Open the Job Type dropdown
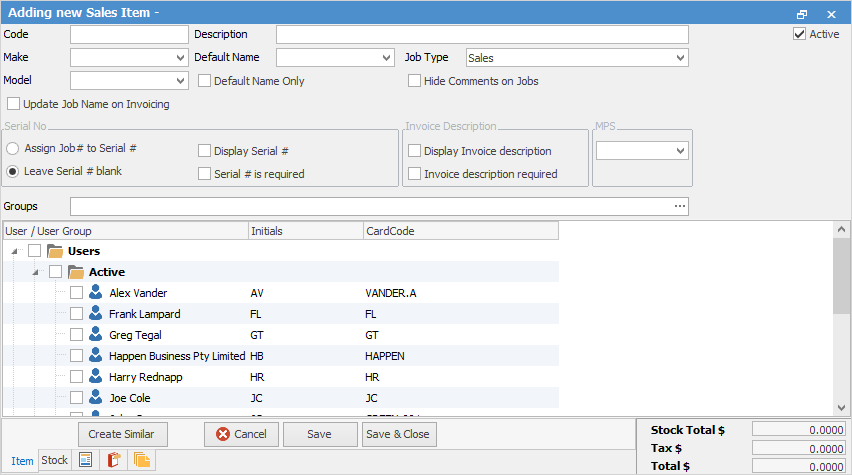Viewport: 852px width, 475px height. 680,58
